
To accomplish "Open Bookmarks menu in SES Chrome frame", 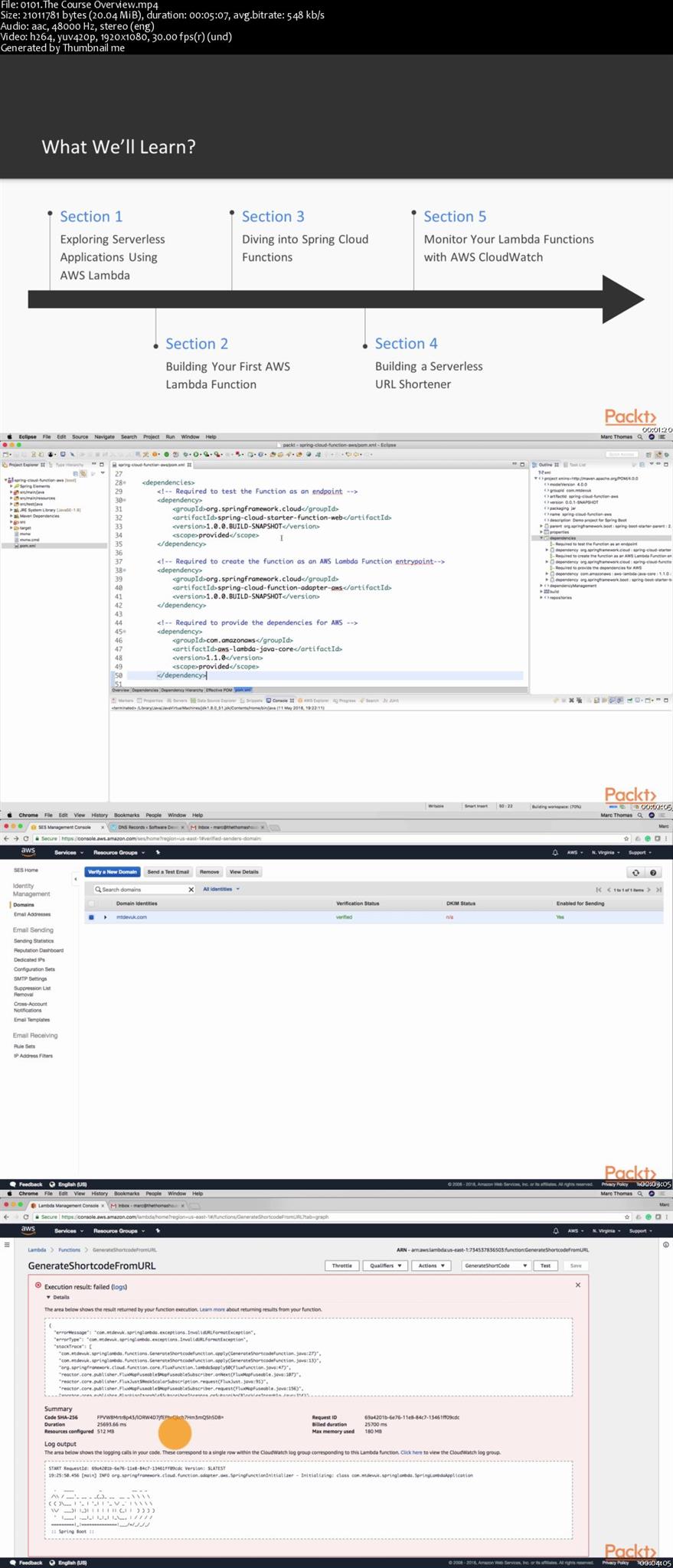I will point(127,815).
